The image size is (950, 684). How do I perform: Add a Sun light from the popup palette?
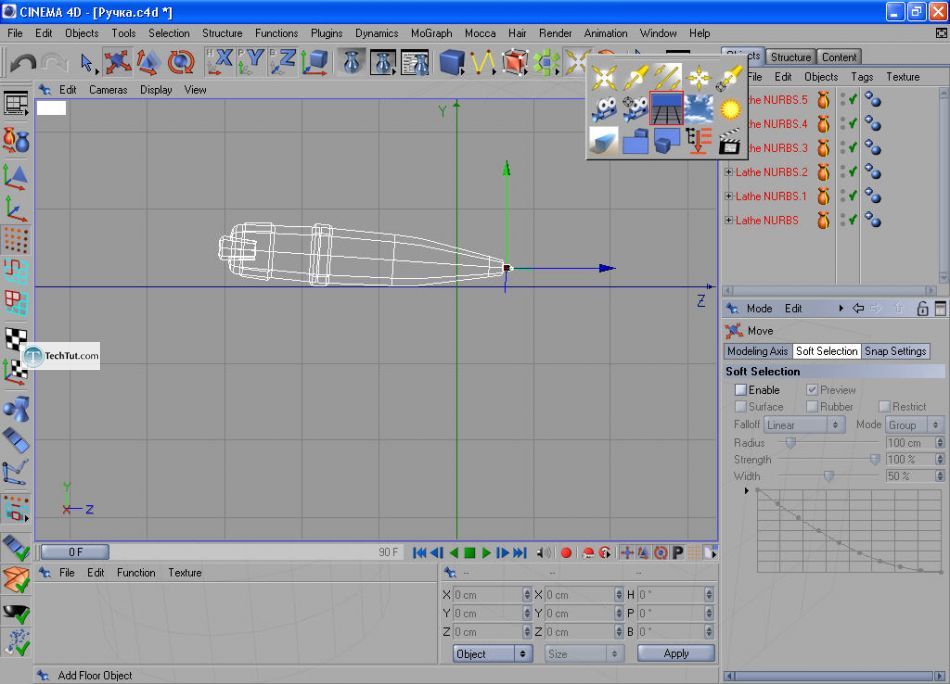pyautogui.click(x=730, y=109)
